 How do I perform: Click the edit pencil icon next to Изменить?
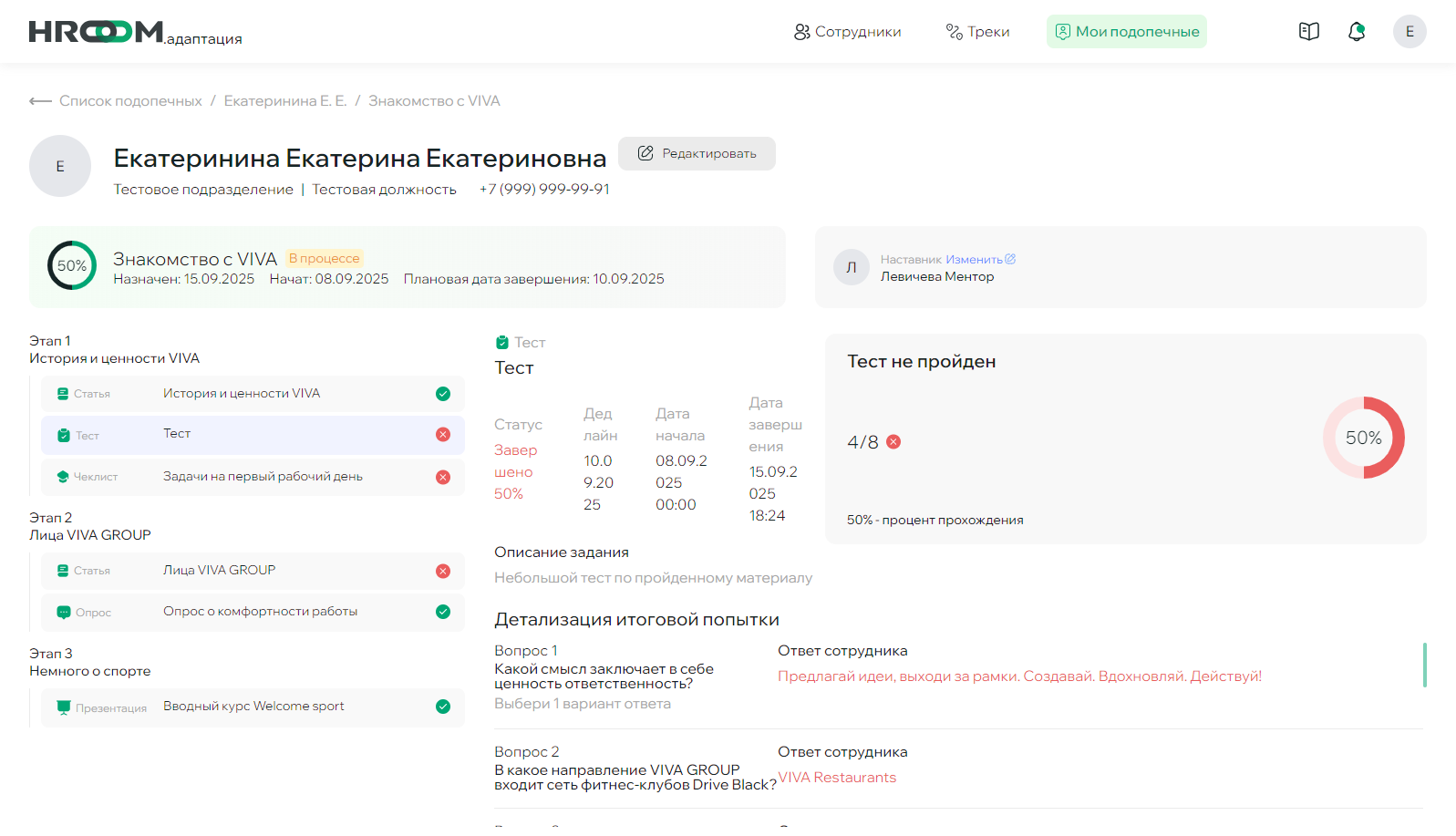(x=1010, y=260)
